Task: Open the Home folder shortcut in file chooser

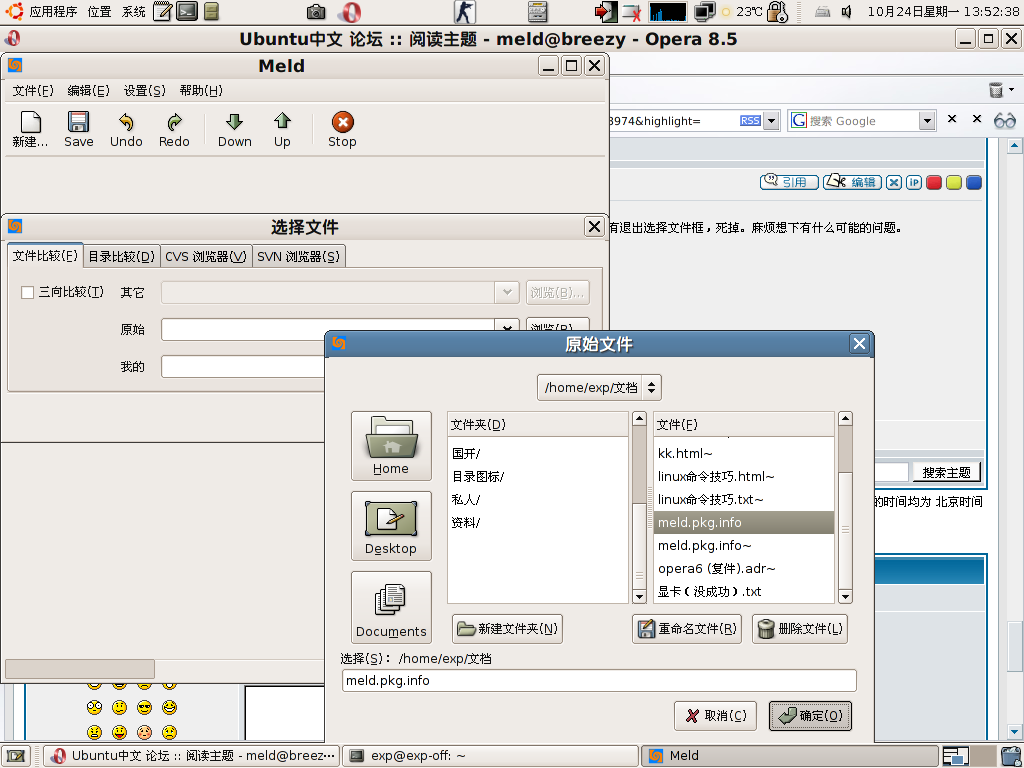Action: (x=391, y=445)
